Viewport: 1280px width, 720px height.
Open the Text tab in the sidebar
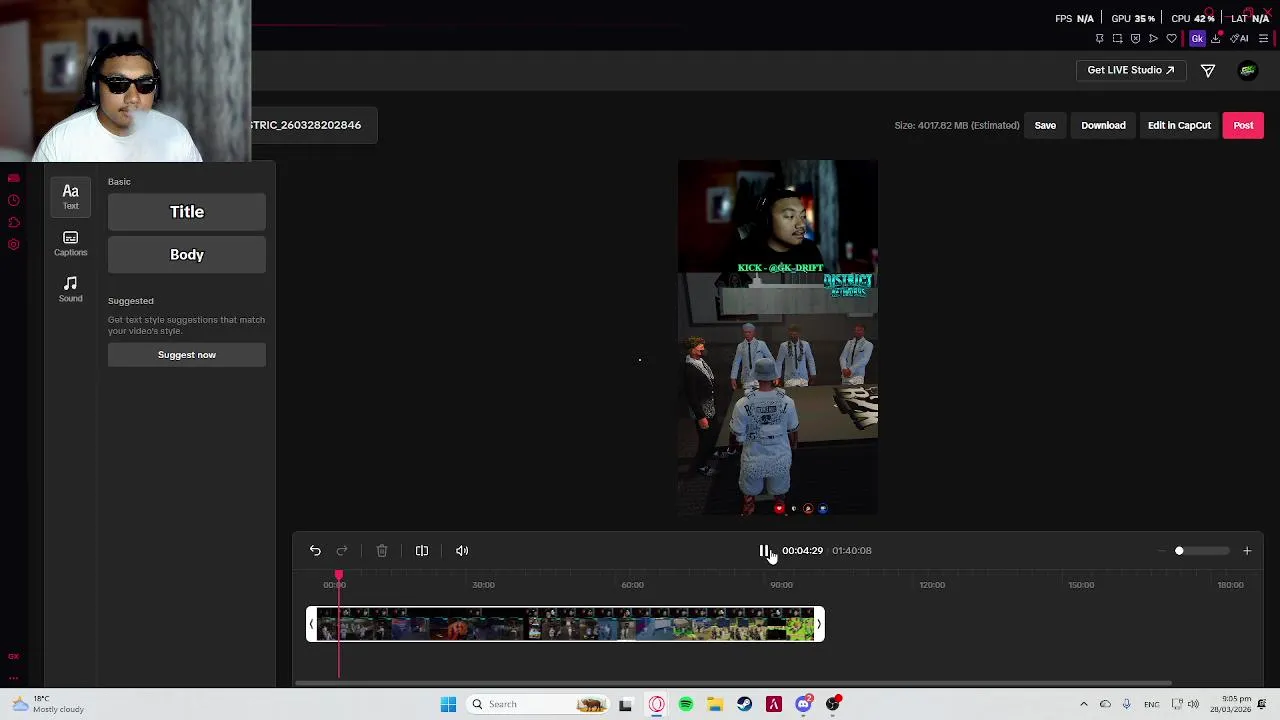[70, 196]
